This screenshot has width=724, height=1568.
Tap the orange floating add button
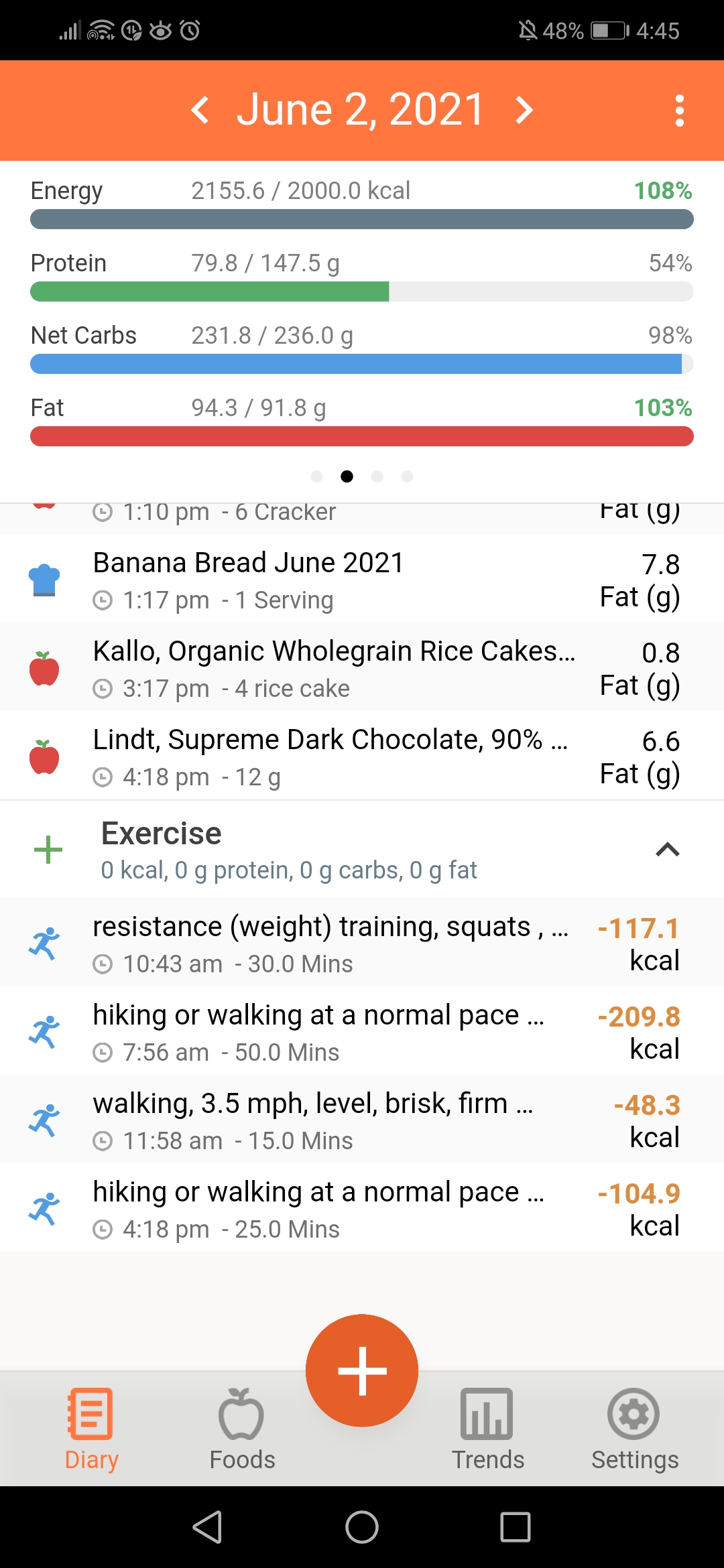click(x=362, y=1370)
